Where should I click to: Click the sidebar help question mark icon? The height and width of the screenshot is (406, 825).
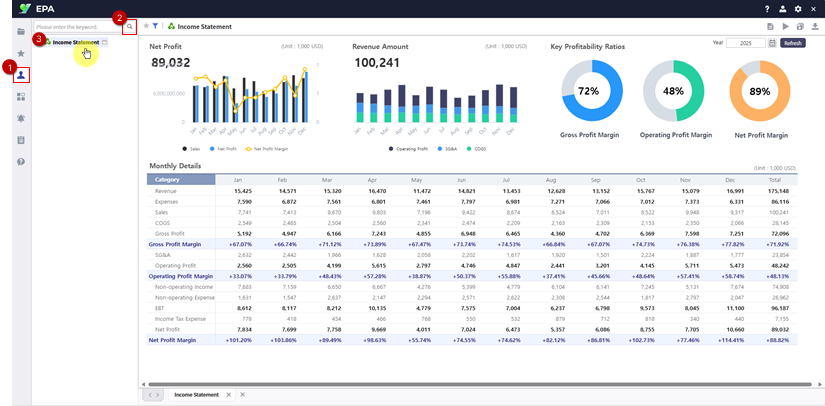point(21,161)
